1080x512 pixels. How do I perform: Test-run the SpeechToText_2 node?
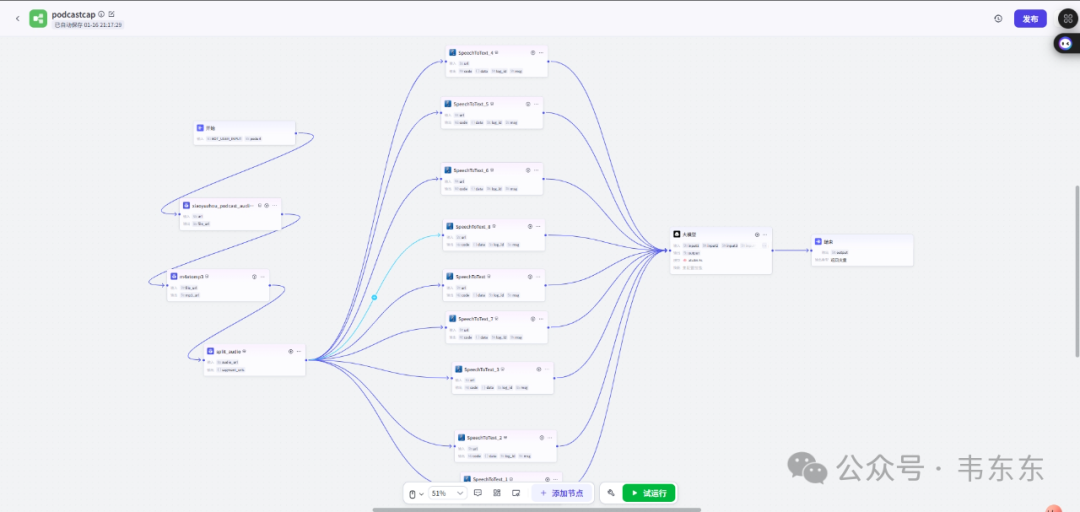coord(541,438)
